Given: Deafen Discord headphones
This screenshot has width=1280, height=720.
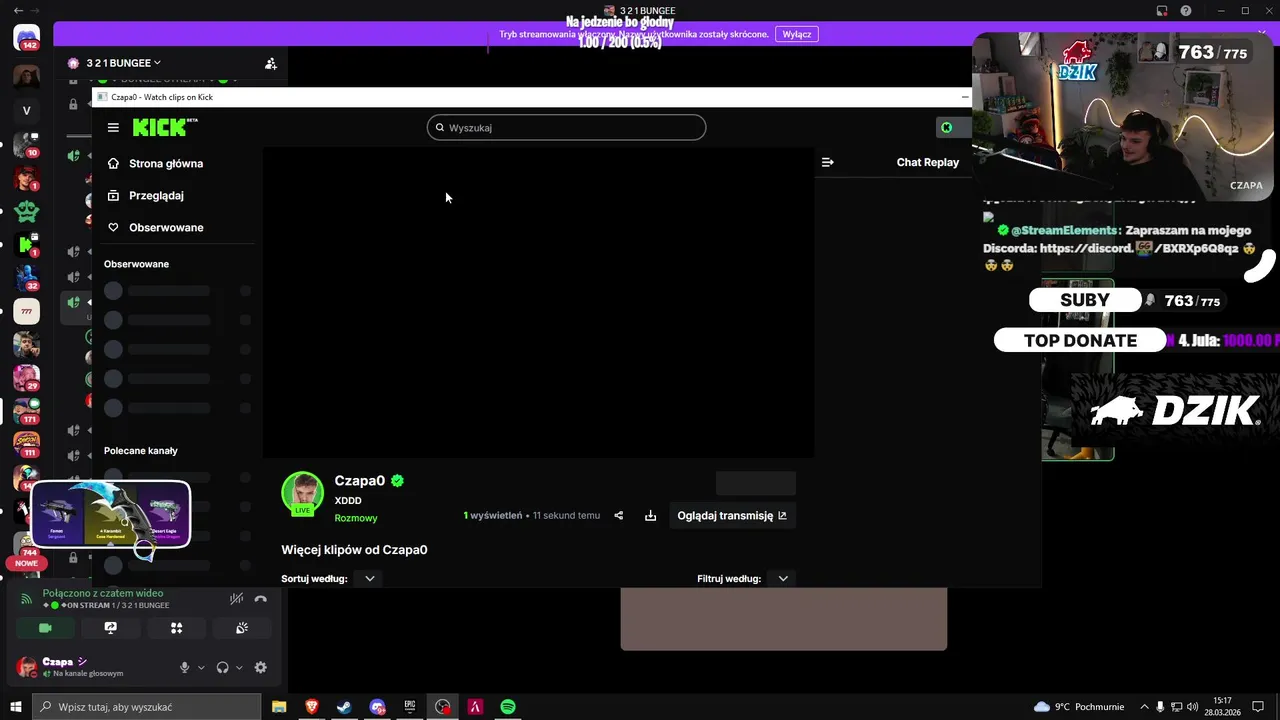Looking at the screenshot, I should [x=222, y=667].
